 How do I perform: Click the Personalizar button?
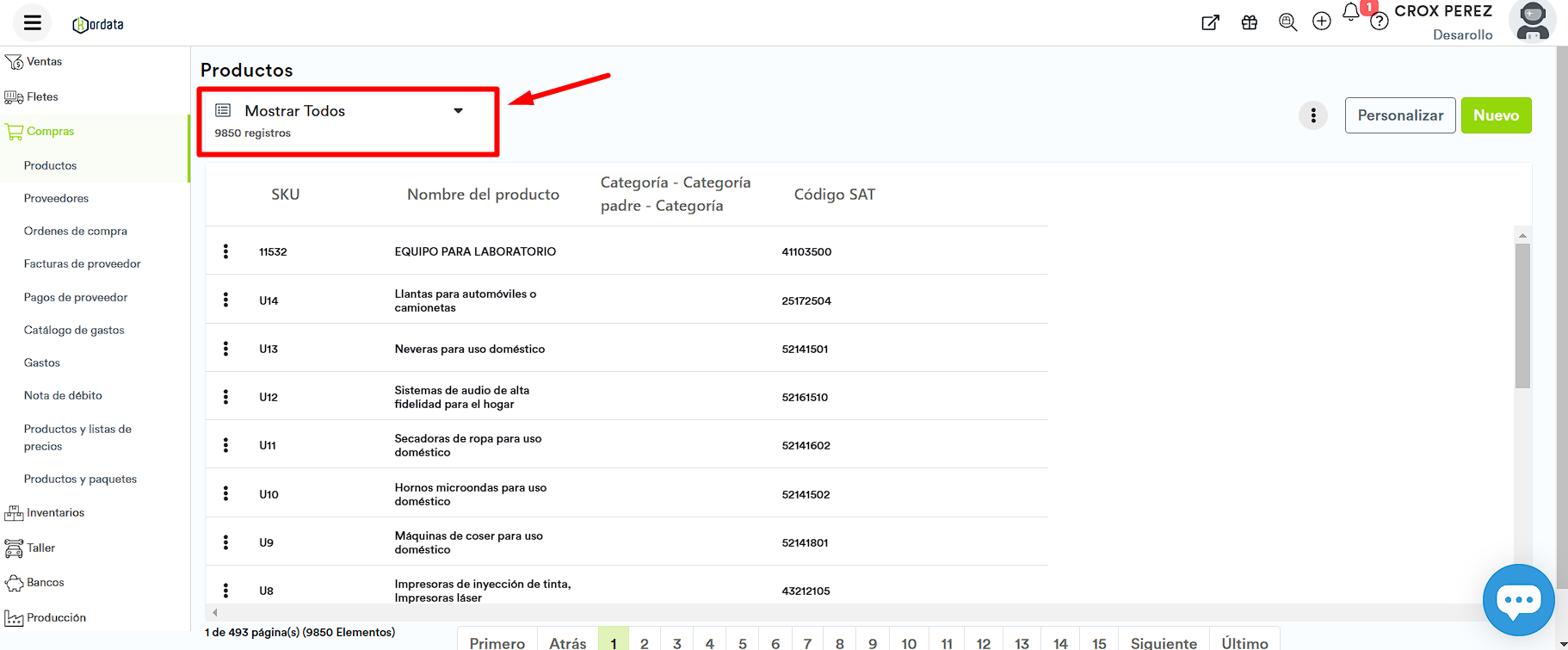[1400, 115]
